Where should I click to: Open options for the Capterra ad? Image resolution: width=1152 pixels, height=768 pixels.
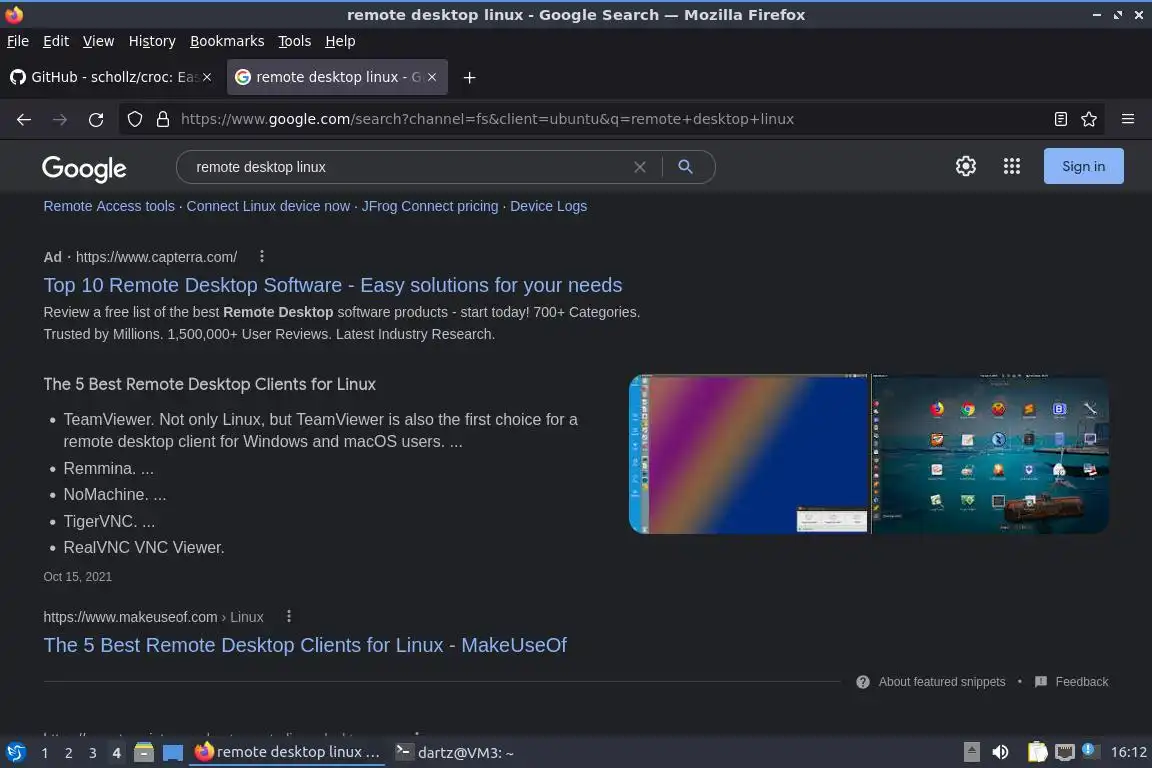click(262, 256)
